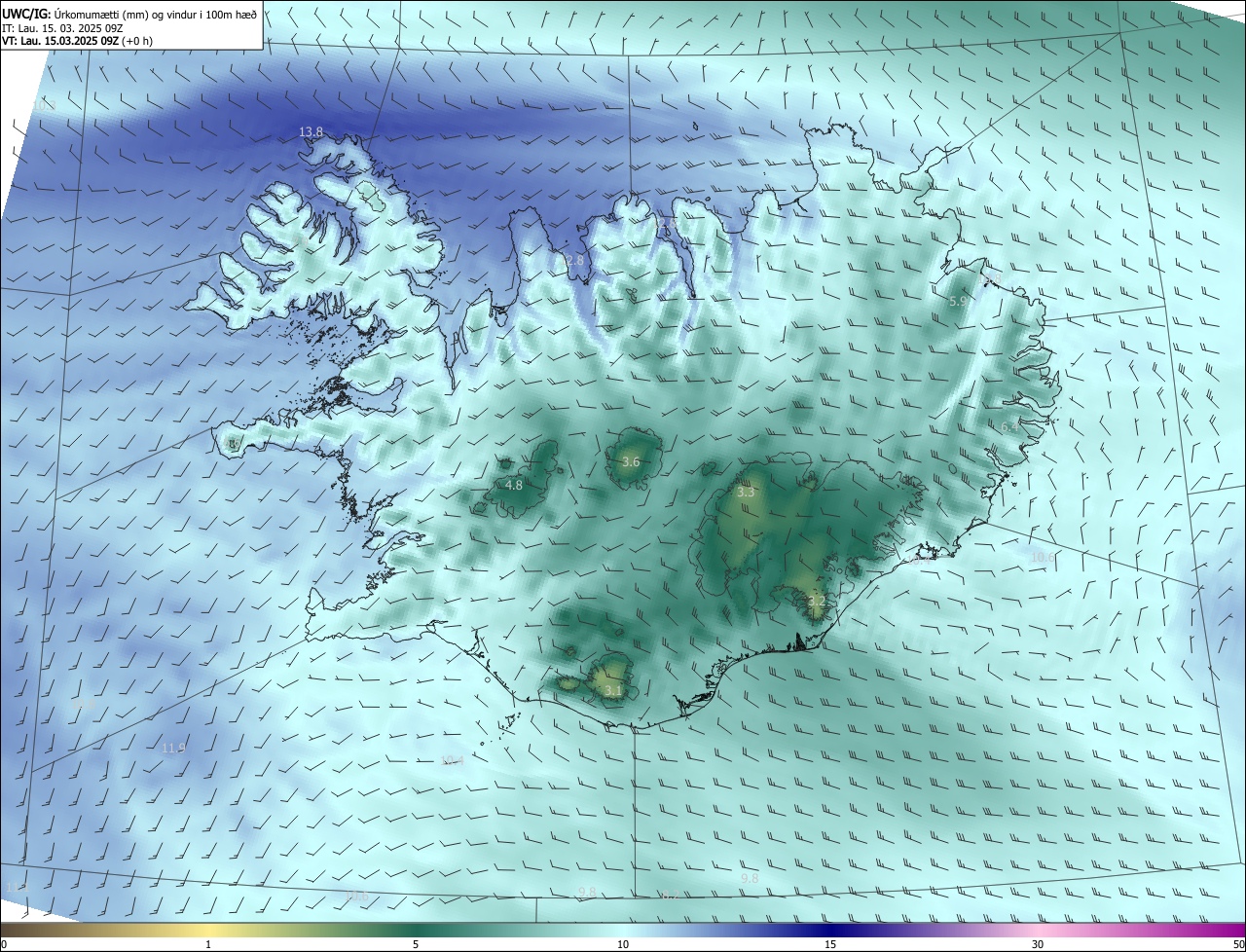Click the 15 tick on color scale
The width and height of the screenshot is (1246, 952).
click(x=830, y=944)
